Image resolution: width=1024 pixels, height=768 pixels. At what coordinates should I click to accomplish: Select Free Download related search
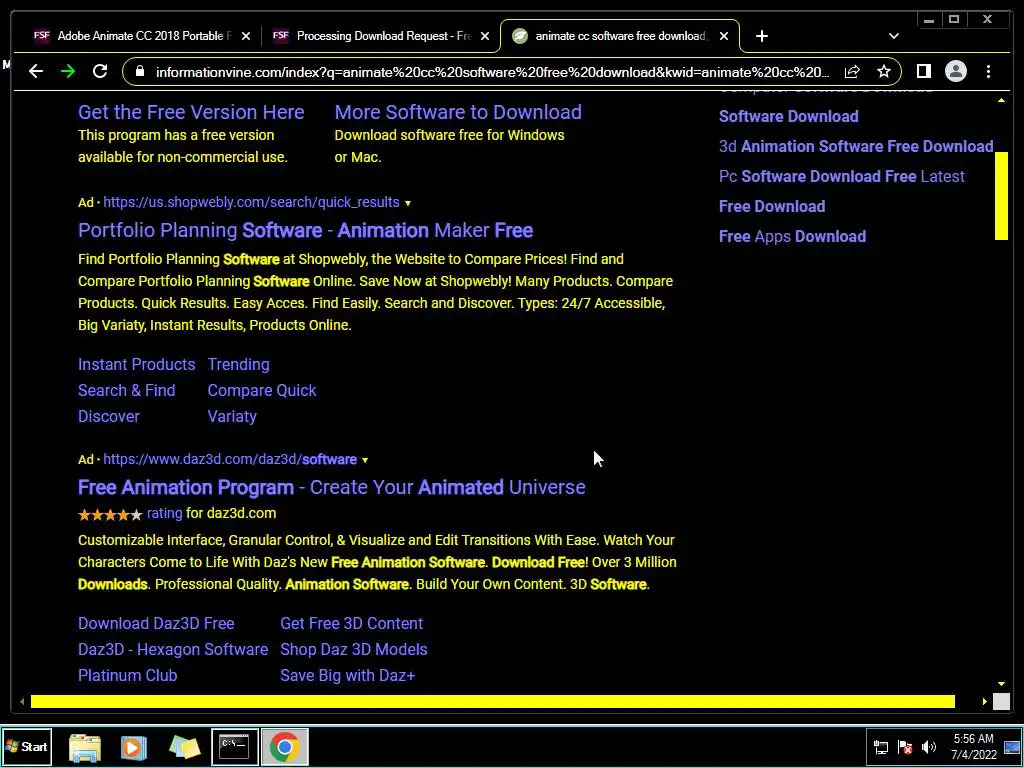click(772, 206)
